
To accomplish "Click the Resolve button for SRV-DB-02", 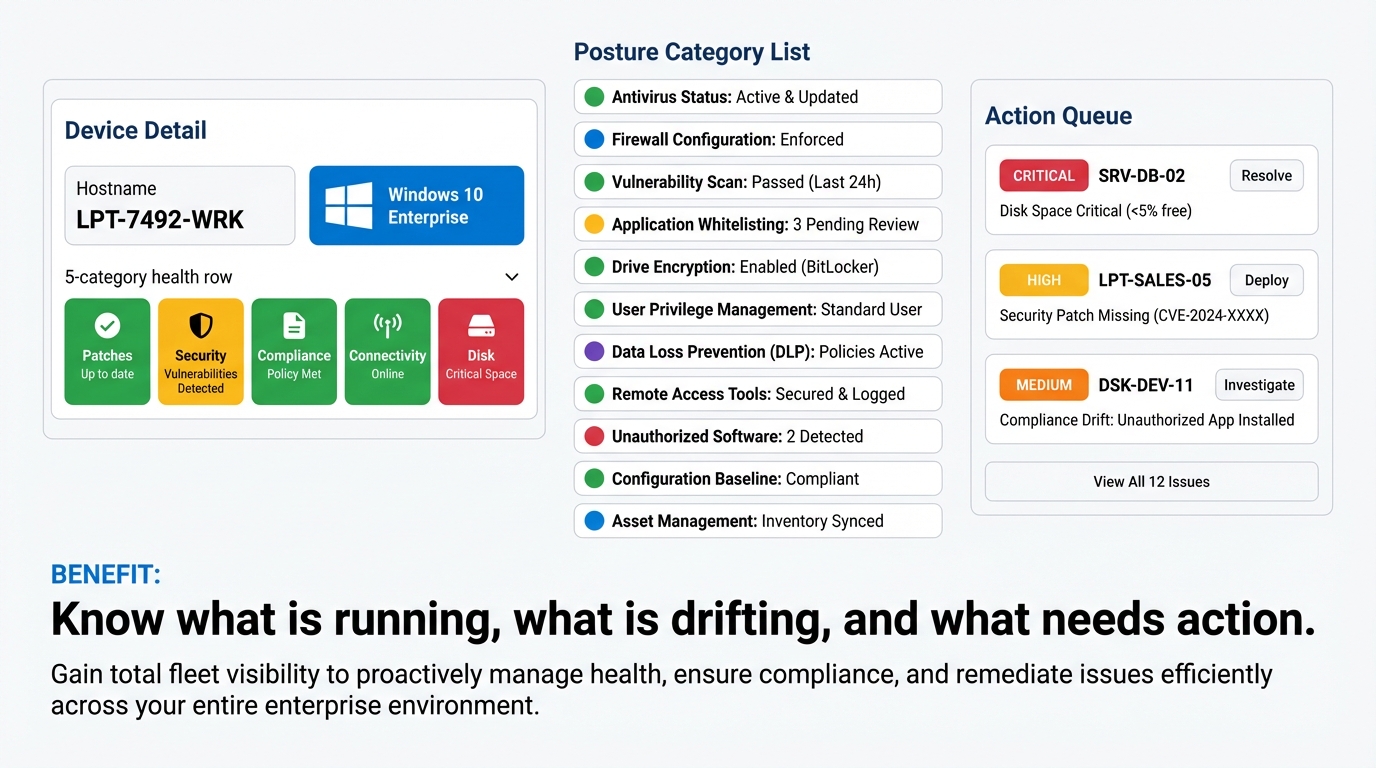I will (1266, 174).
